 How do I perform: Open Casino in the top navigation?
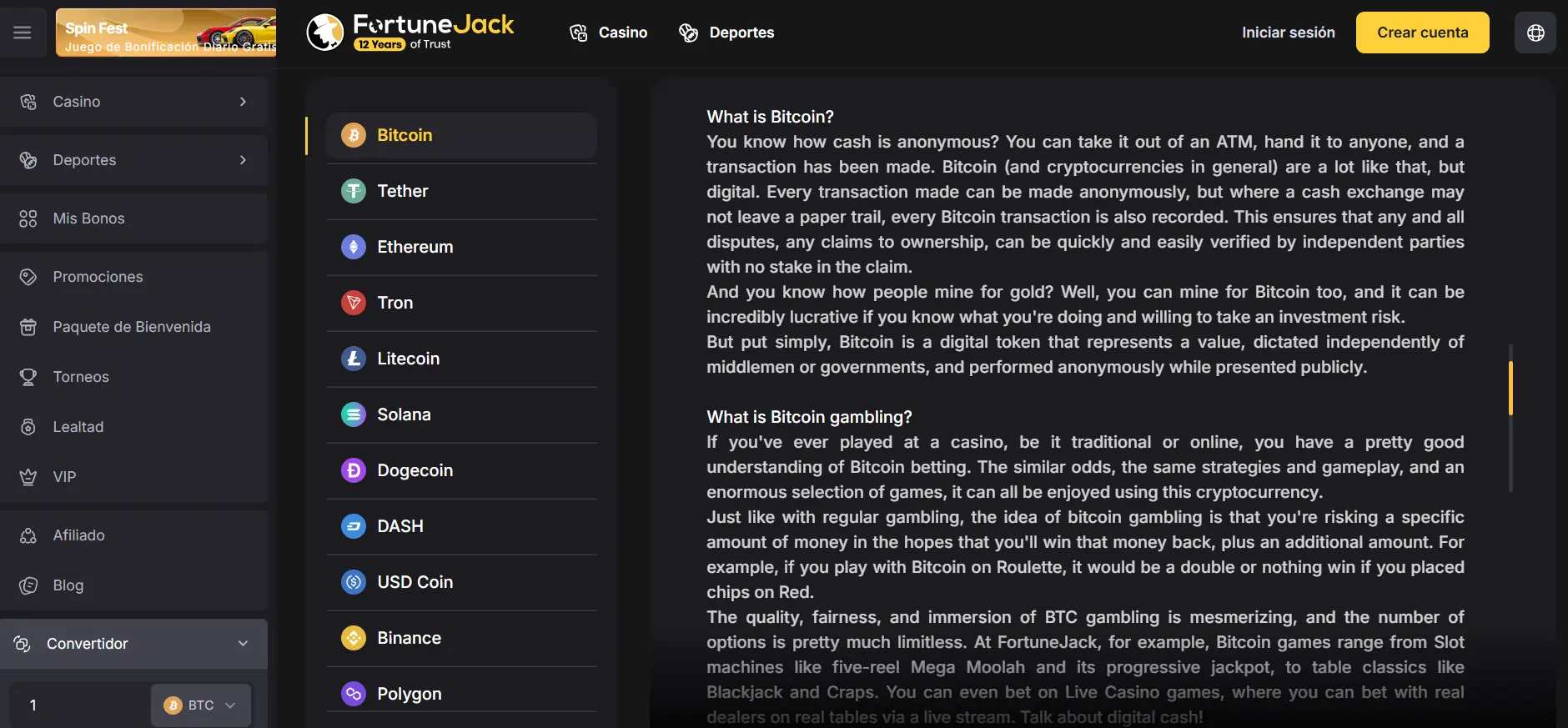point(609,33)
